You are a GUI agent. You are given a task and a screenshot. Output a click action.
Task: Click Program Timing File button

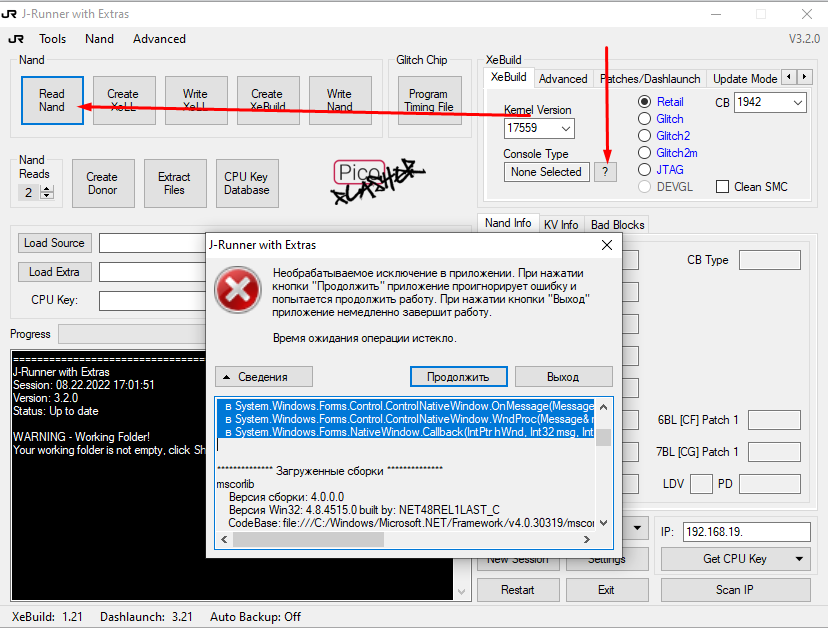point(429,100)
